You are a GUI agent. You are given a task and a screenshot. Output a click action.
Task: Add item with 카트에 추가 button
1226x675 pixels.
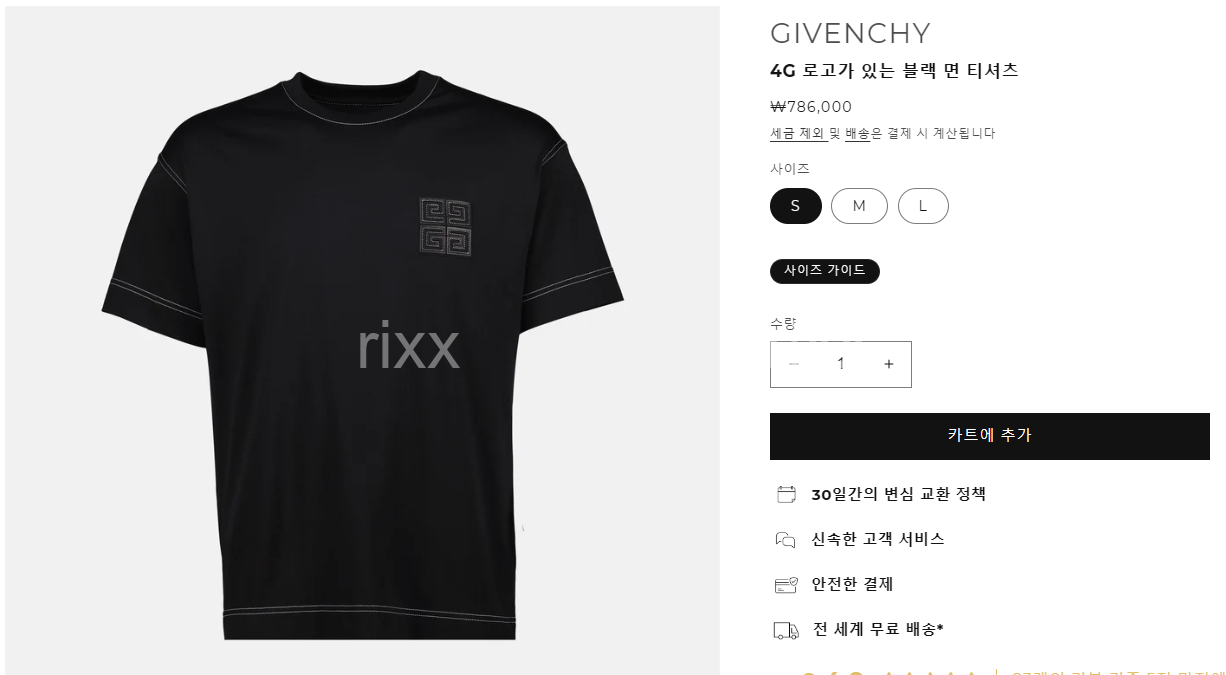[x=990, y=436]
